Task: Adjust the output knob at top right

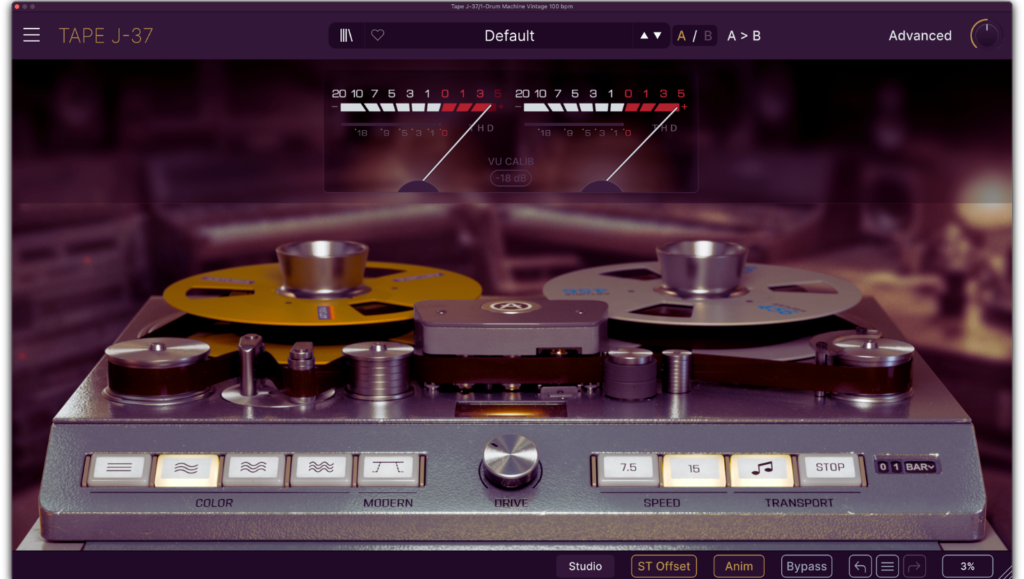Action: point(985,35)
